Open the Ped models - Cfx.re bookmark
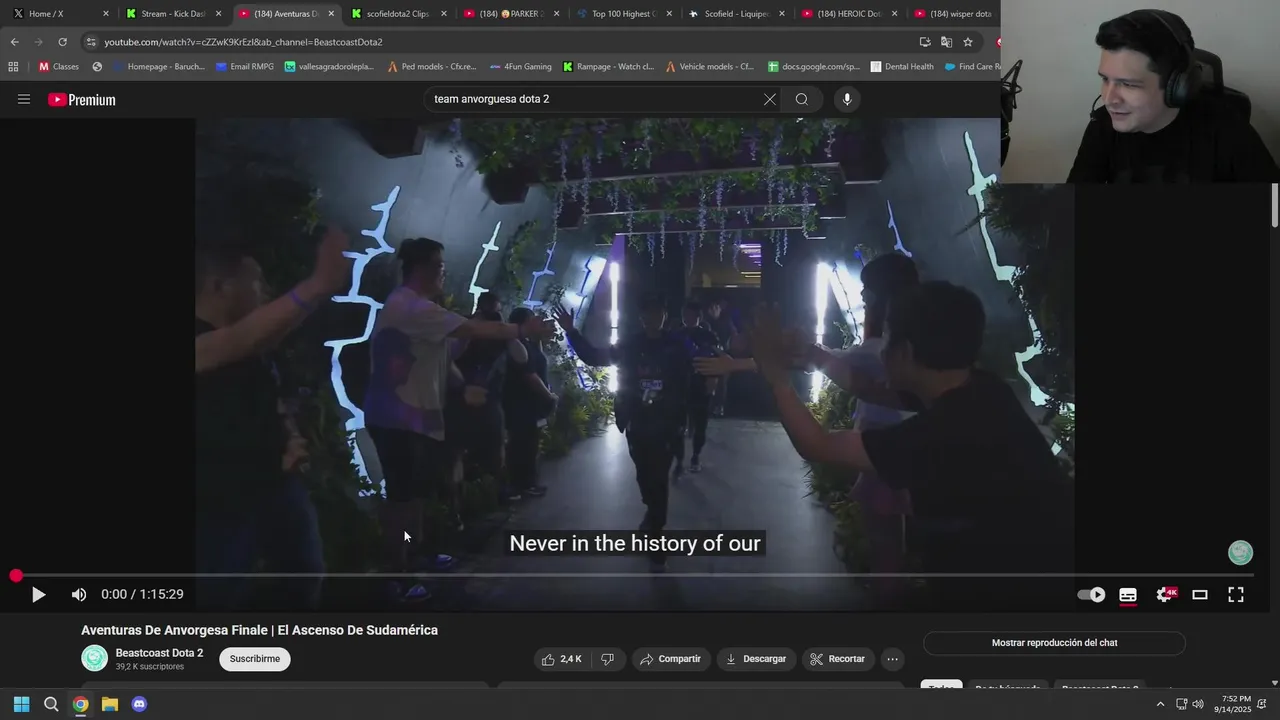This screenshot has width=1280, height=720. pos(431,67)
